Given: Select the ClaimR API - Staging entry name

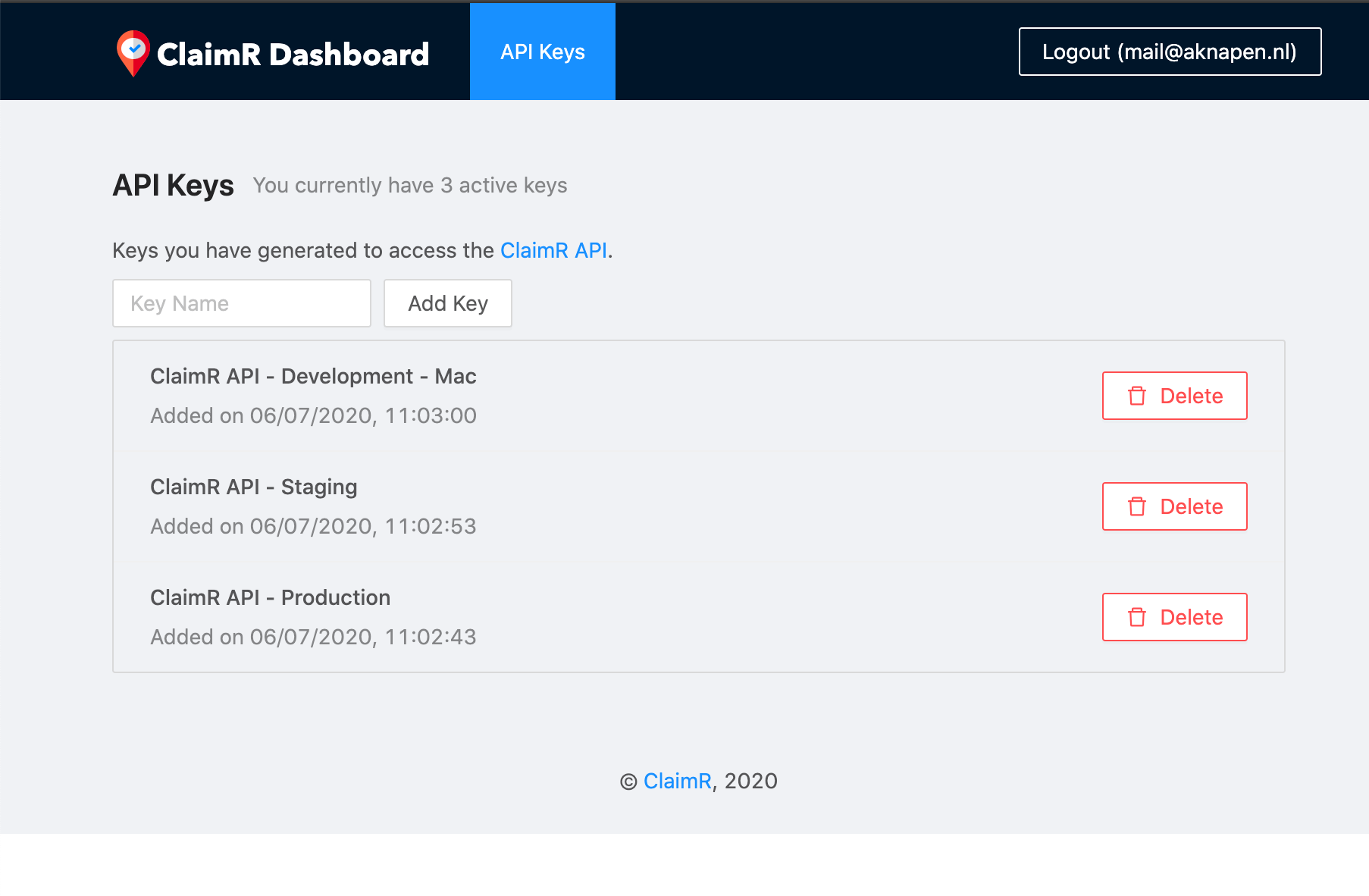Looking at the screenshot, I should (x=253, y=487).
